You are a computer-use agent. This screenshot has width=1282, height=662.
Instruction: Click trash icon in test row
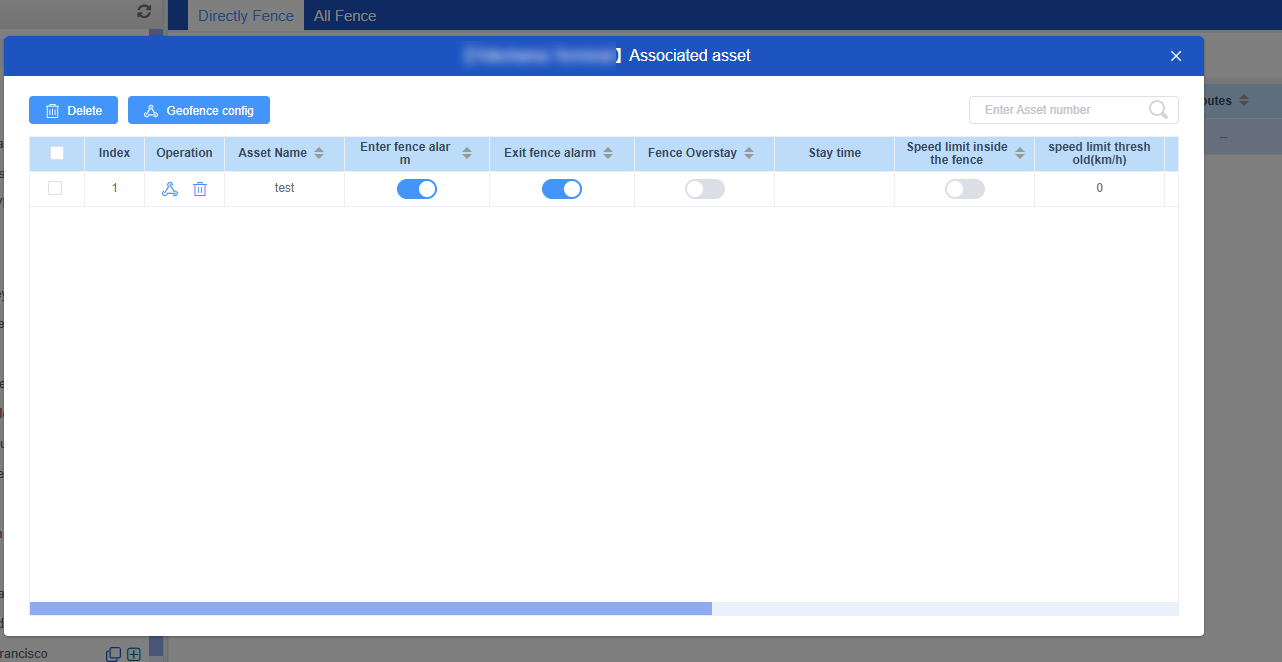pyautogui.click(x=200, y=189)
